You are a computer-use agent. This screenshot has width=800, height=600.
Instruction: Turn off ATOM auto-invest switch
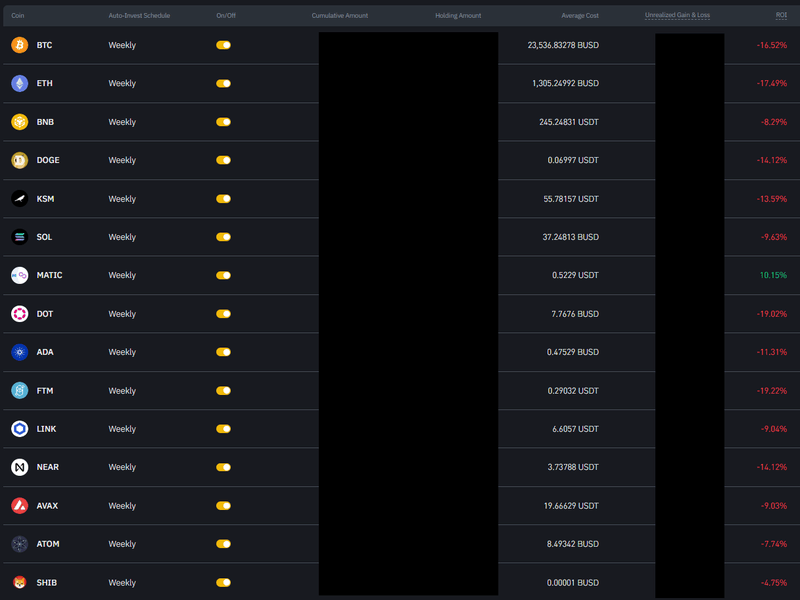click(223, 544)
